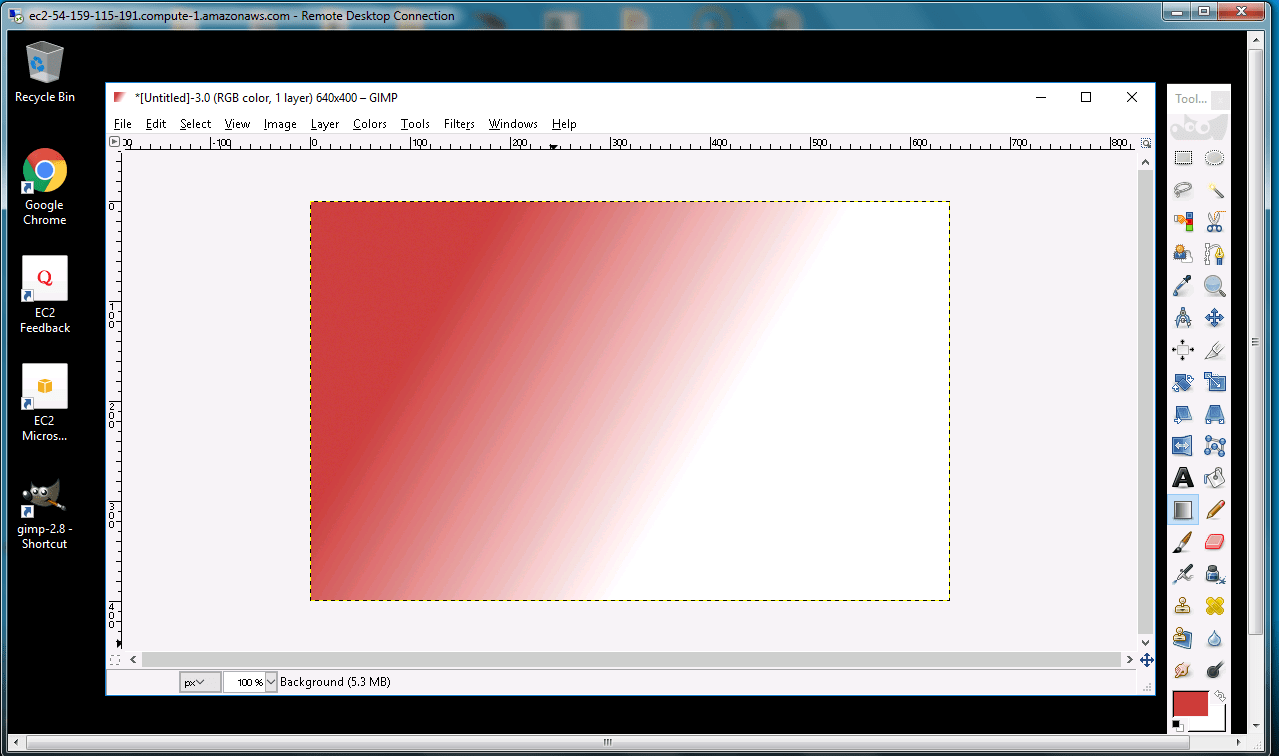Swap foreground and background colors

click(1220, 695)
